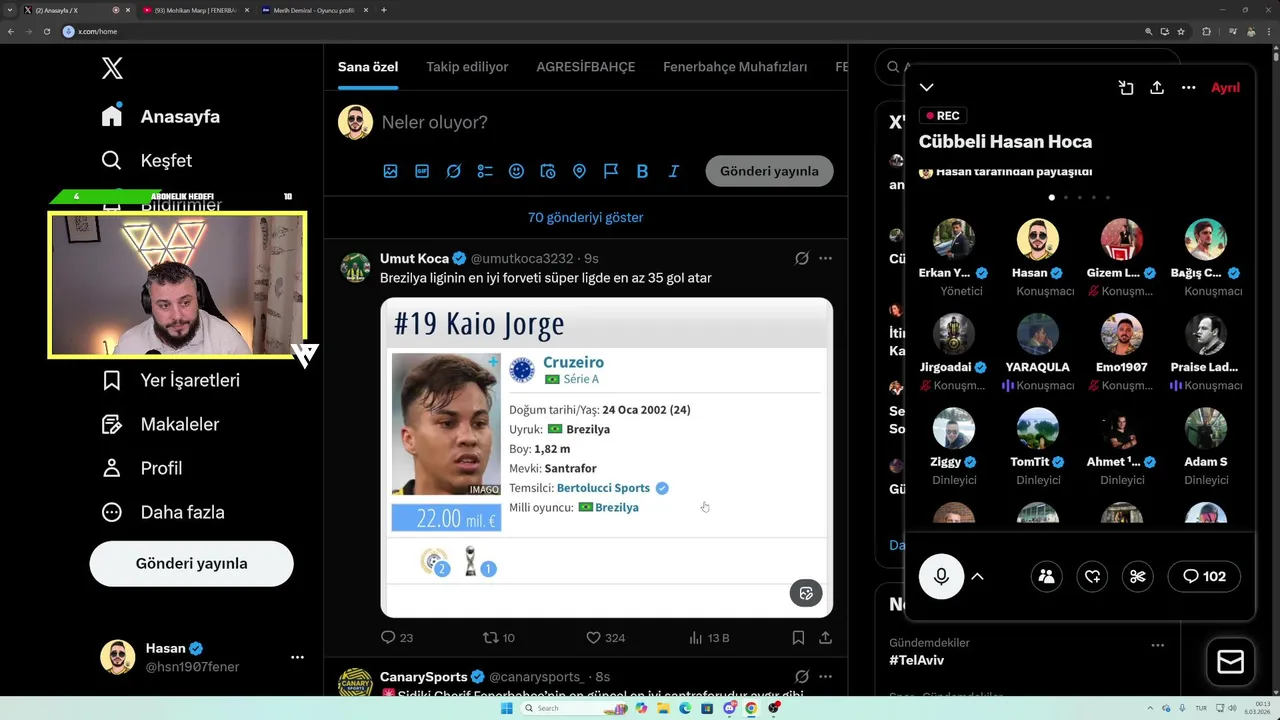The image size is (1280, 720).
Task: Switch to Fenerbahçe Muhafızları tab
Action: pyautogui.click(x=735, y=67)
